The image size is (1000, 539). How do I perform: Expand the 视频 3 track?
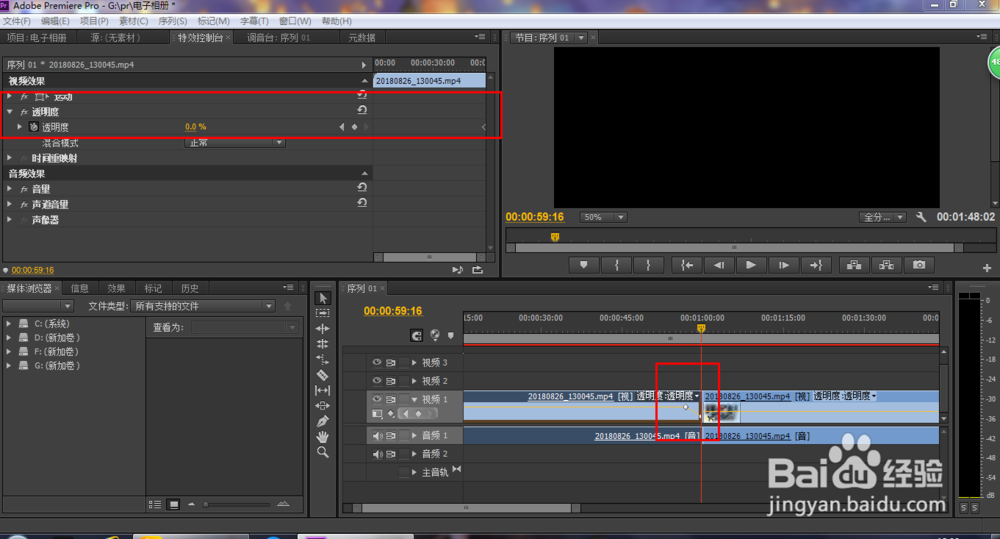tap(415, 362)
